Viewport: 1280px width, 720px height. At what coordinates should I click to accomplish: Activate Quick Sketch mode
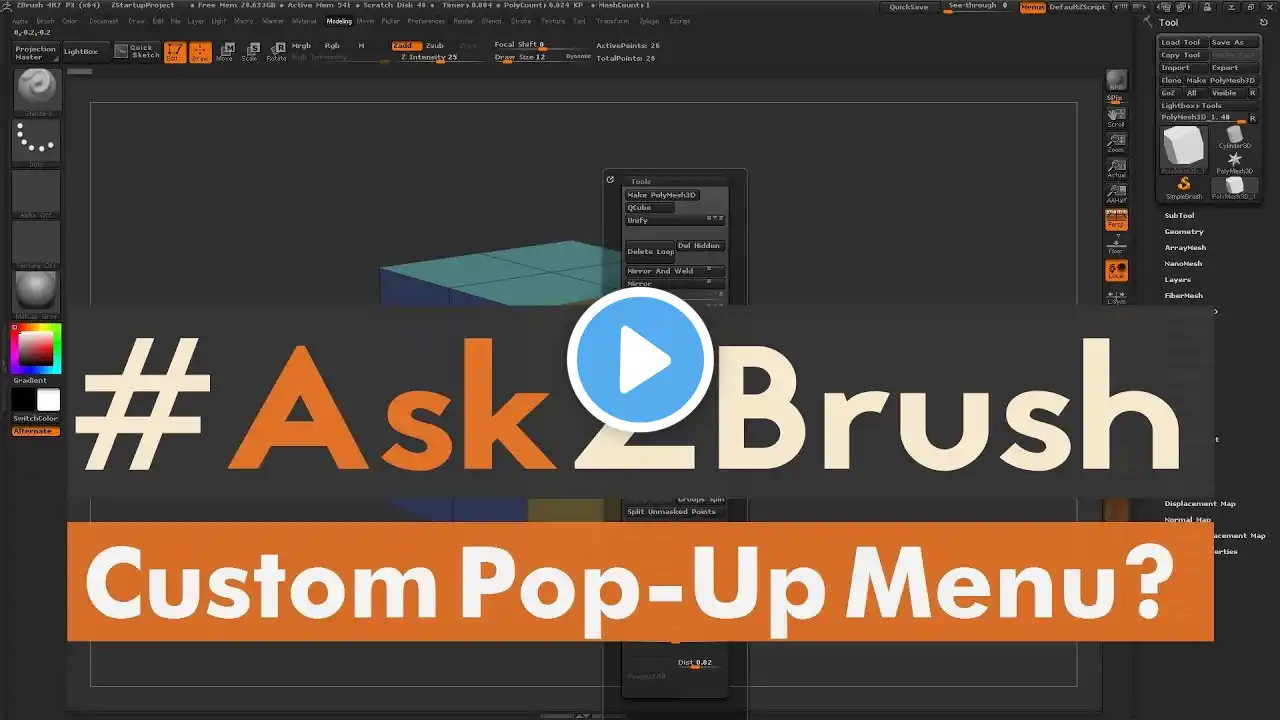tap(135, 51)
